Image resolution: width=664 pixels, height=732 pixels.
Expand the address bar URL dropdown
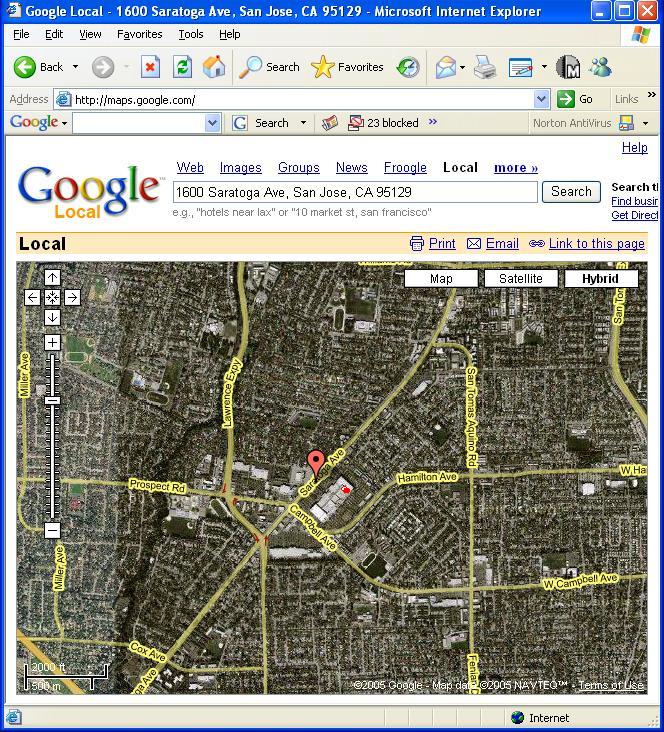[x=541, y=99]
